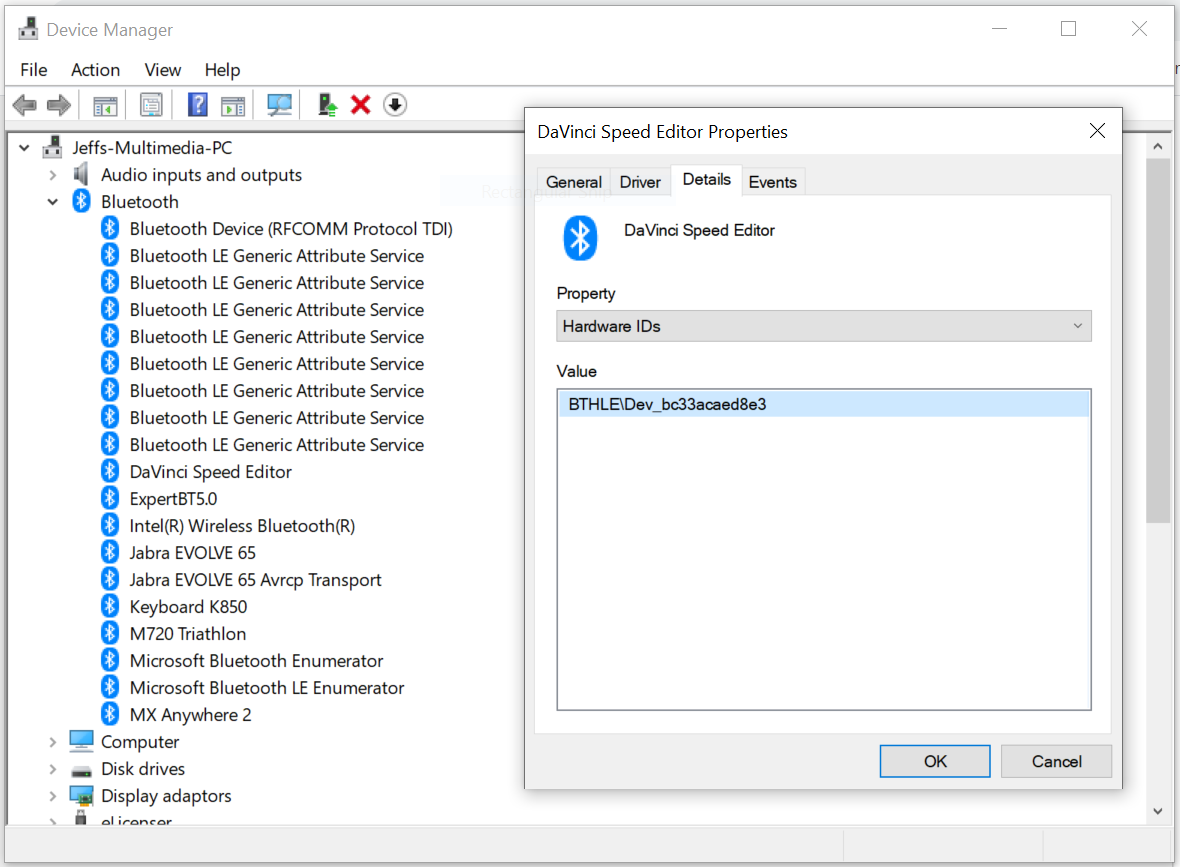Click Bluetooth icon beside Jabra EVOLVE 65
This screenshot has width=1180, height=867.
[x=110, y=552]
